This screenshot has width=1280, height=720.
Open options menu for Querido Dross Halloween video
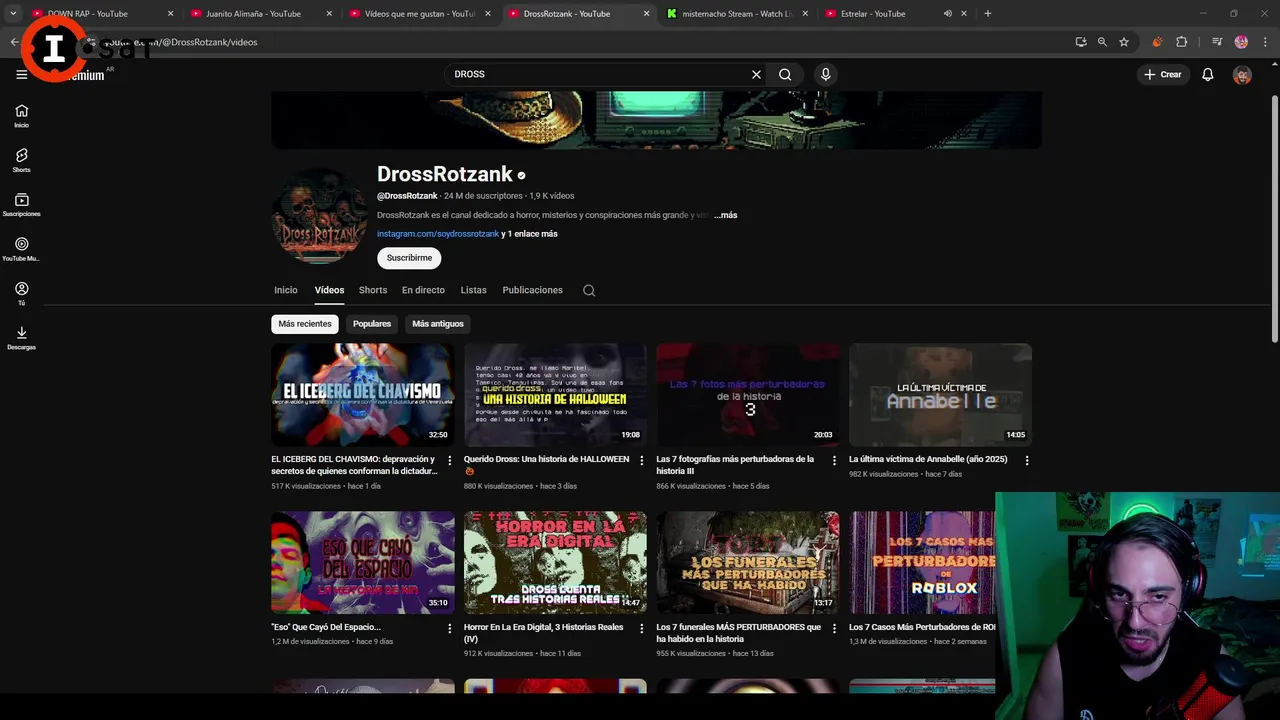(642, 461)
